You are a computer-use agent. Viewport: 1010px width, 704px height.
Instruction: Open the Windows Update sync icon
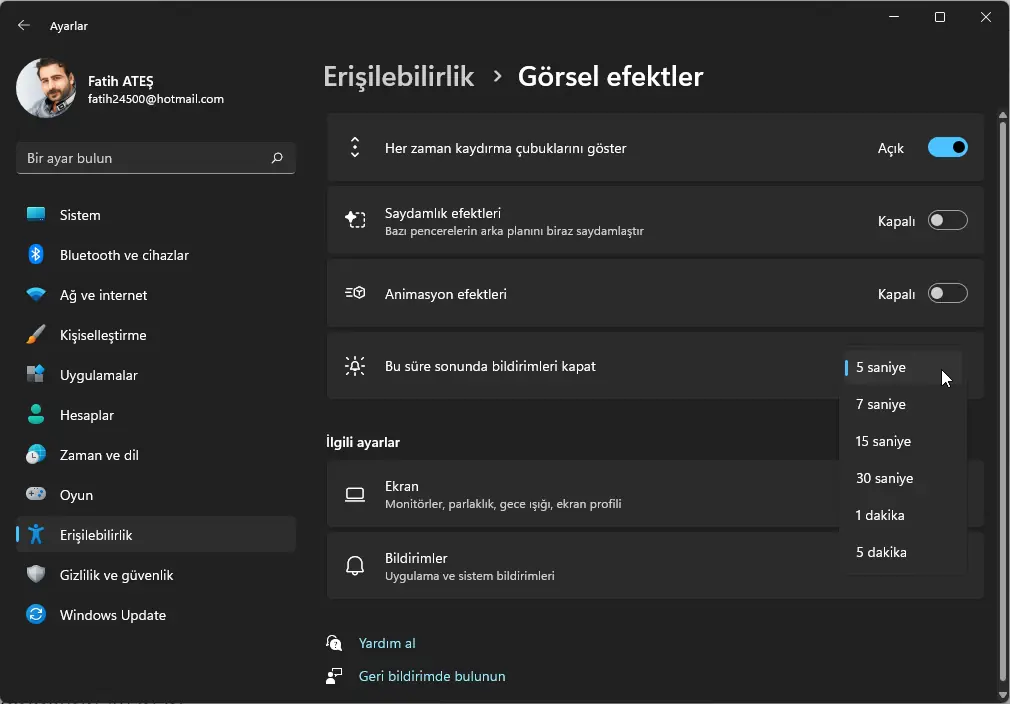pos(36,615)
